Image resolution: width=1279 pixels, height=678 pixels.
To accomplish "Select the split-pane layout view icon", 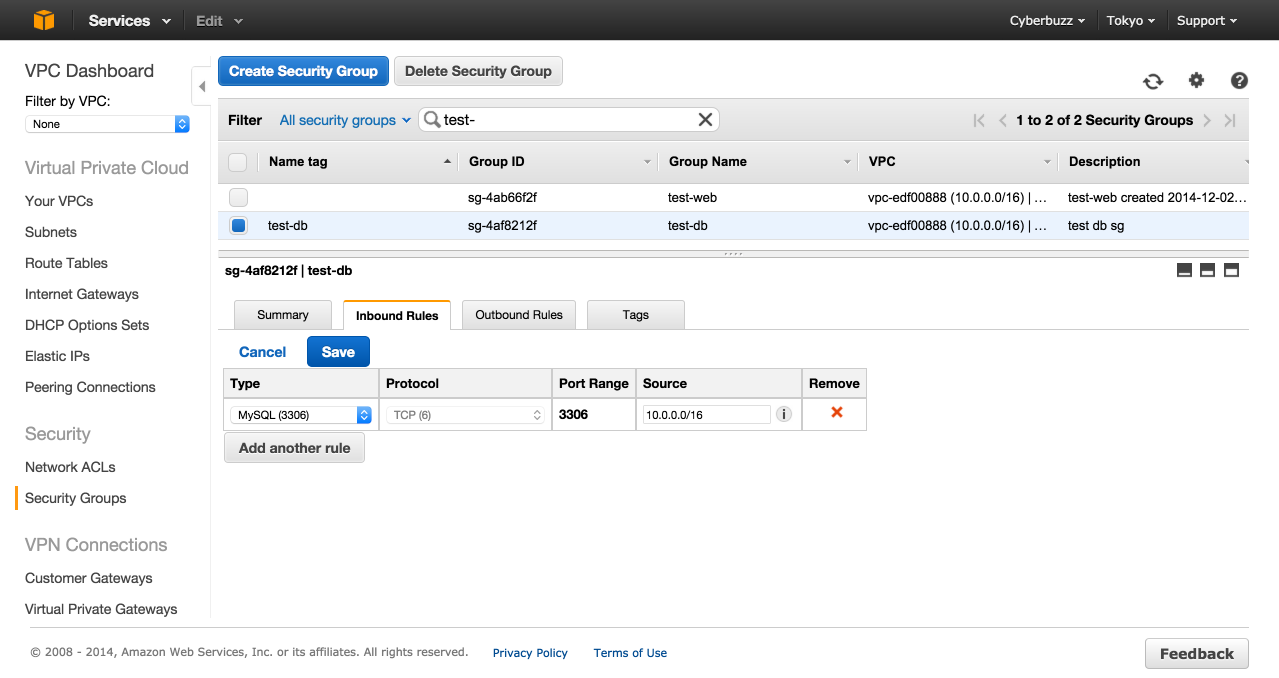I will 1207,270.
